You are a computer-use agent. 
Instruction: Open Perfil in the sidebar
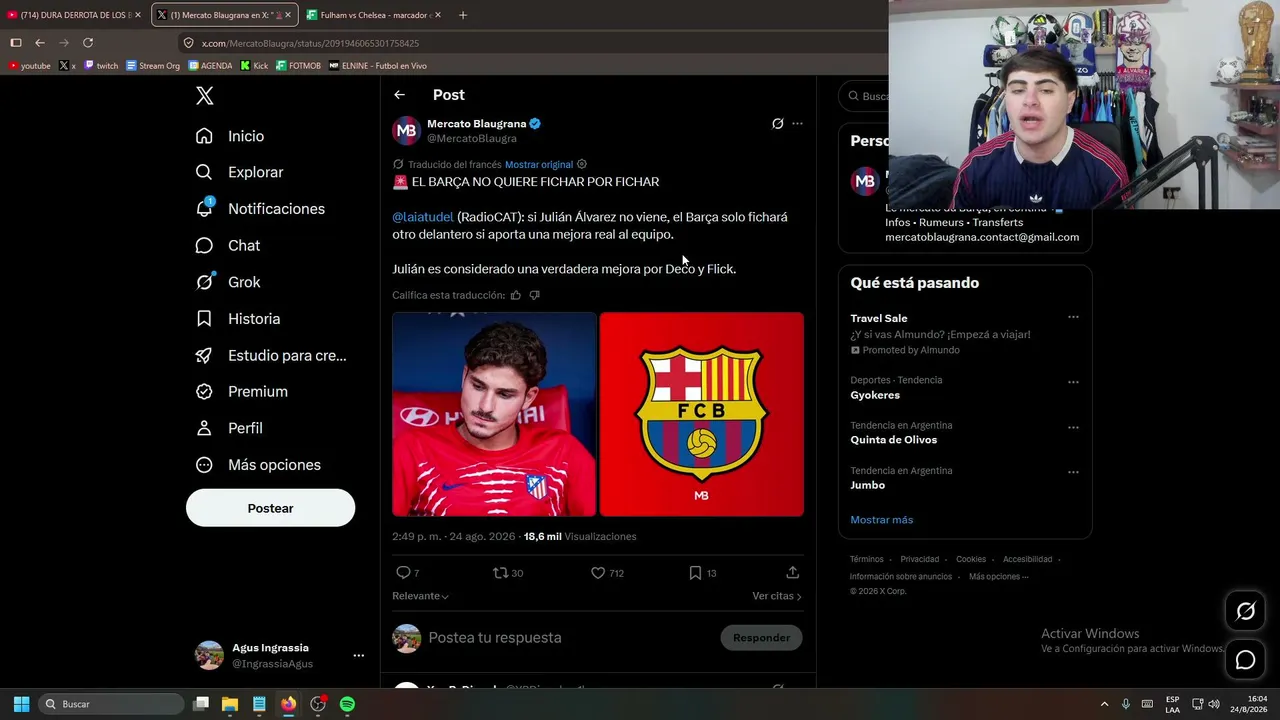(x=230, y=428)
